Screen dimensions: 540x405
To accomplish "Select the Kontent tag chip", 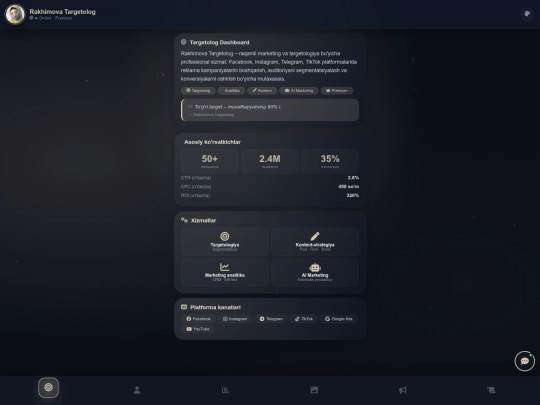I will coord(262,91).
